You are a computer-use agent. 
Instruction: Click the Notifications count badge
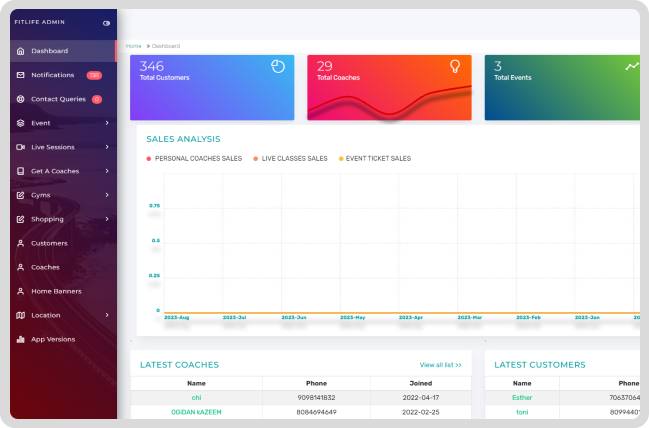coord(94,75)
